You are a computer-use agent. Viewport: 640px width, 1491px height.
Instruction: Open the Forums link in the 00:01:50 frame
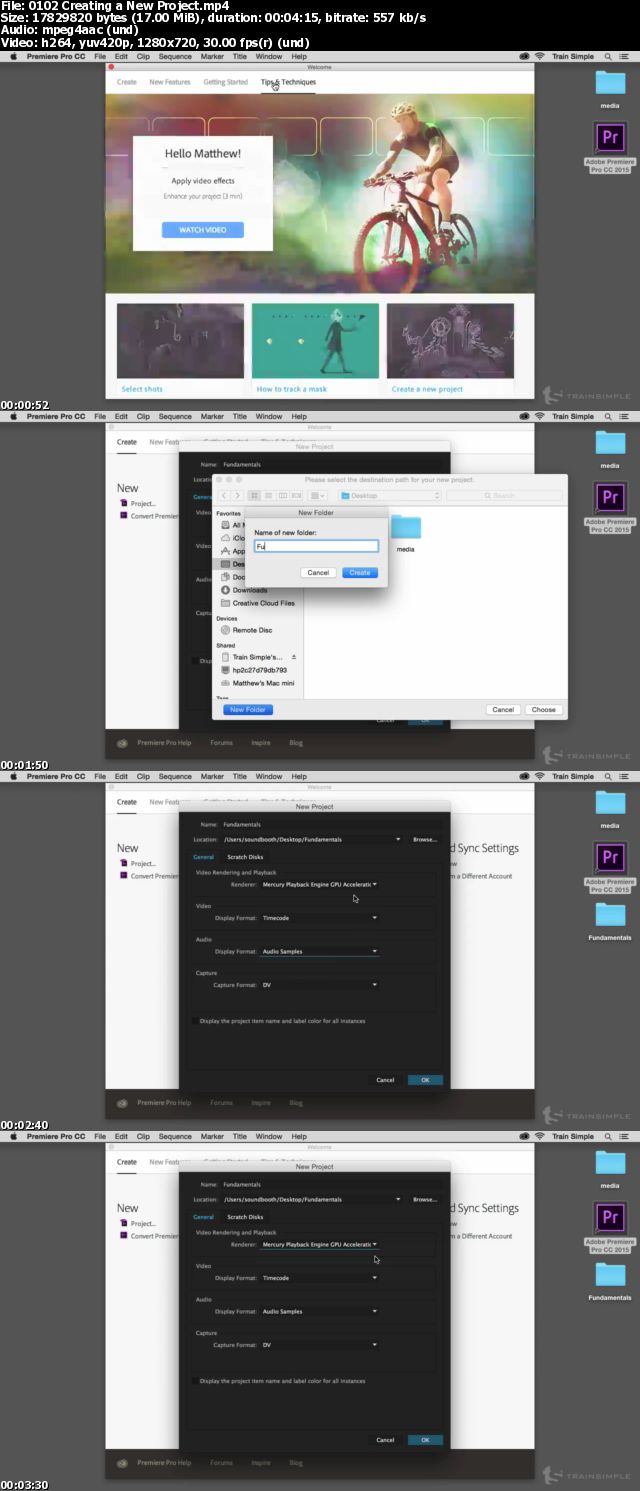[221, 742]
